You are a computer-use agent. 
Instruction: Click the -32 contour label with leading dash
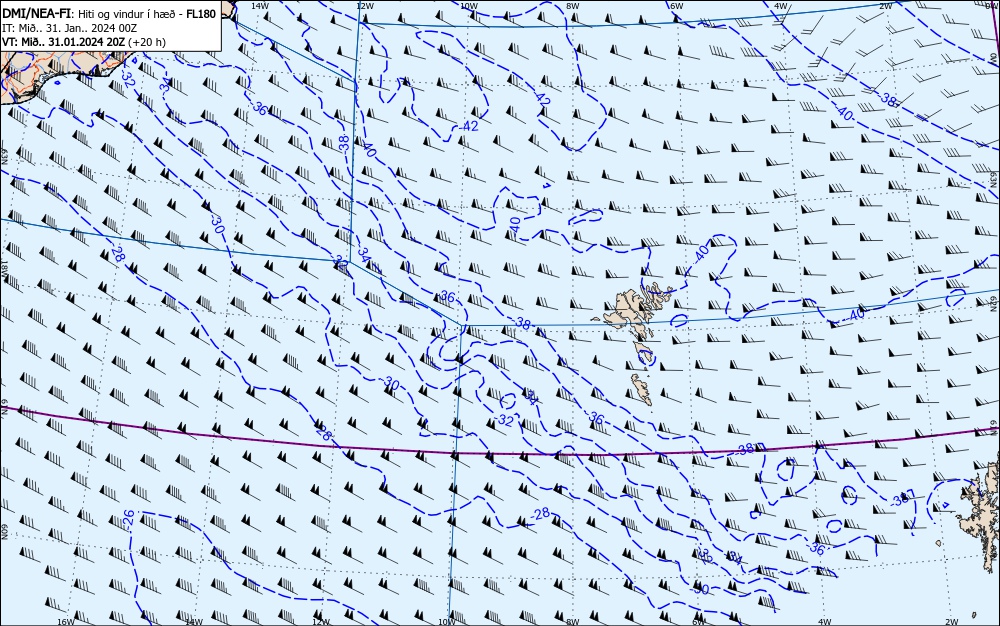[504, 420]
